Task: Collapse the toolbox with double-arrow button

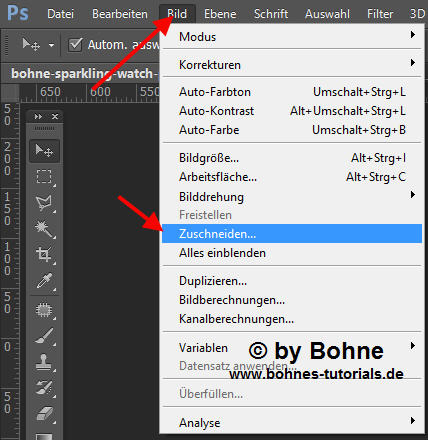Action: coord(38,116)
